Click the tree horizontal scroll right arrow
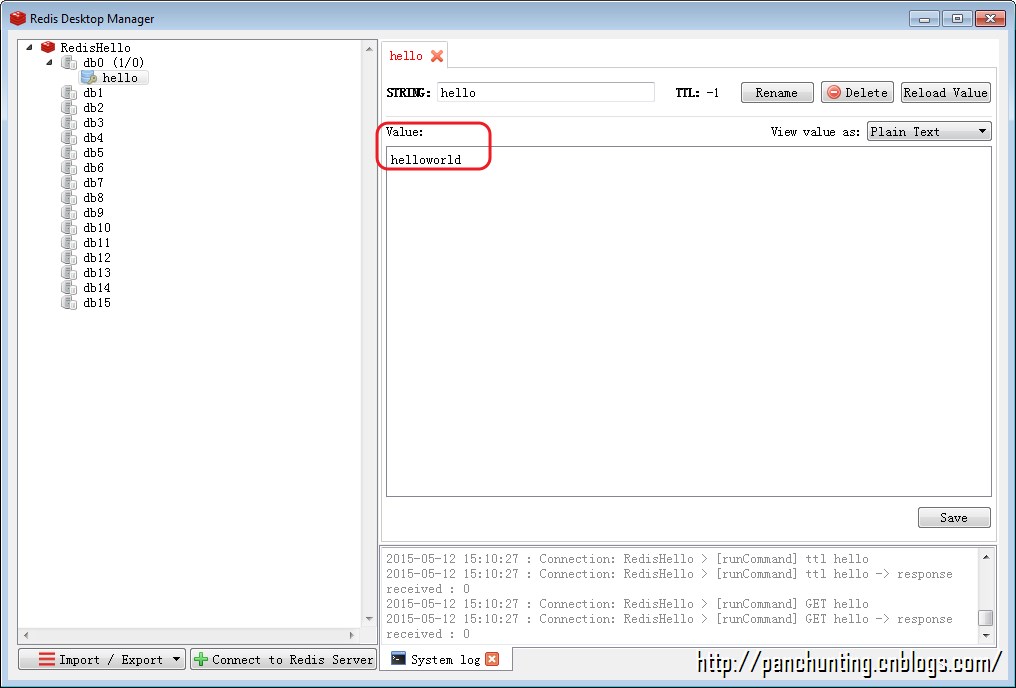The image size is (1016, 688). (x=351, y=636)
